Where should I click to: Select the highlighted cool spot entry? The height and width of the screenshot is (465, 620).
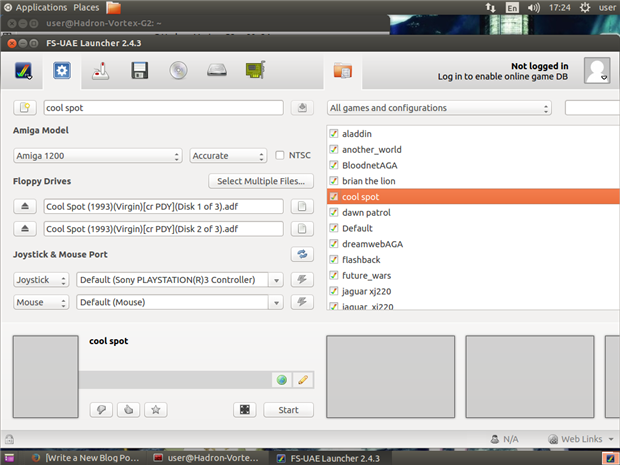point(473,197)
